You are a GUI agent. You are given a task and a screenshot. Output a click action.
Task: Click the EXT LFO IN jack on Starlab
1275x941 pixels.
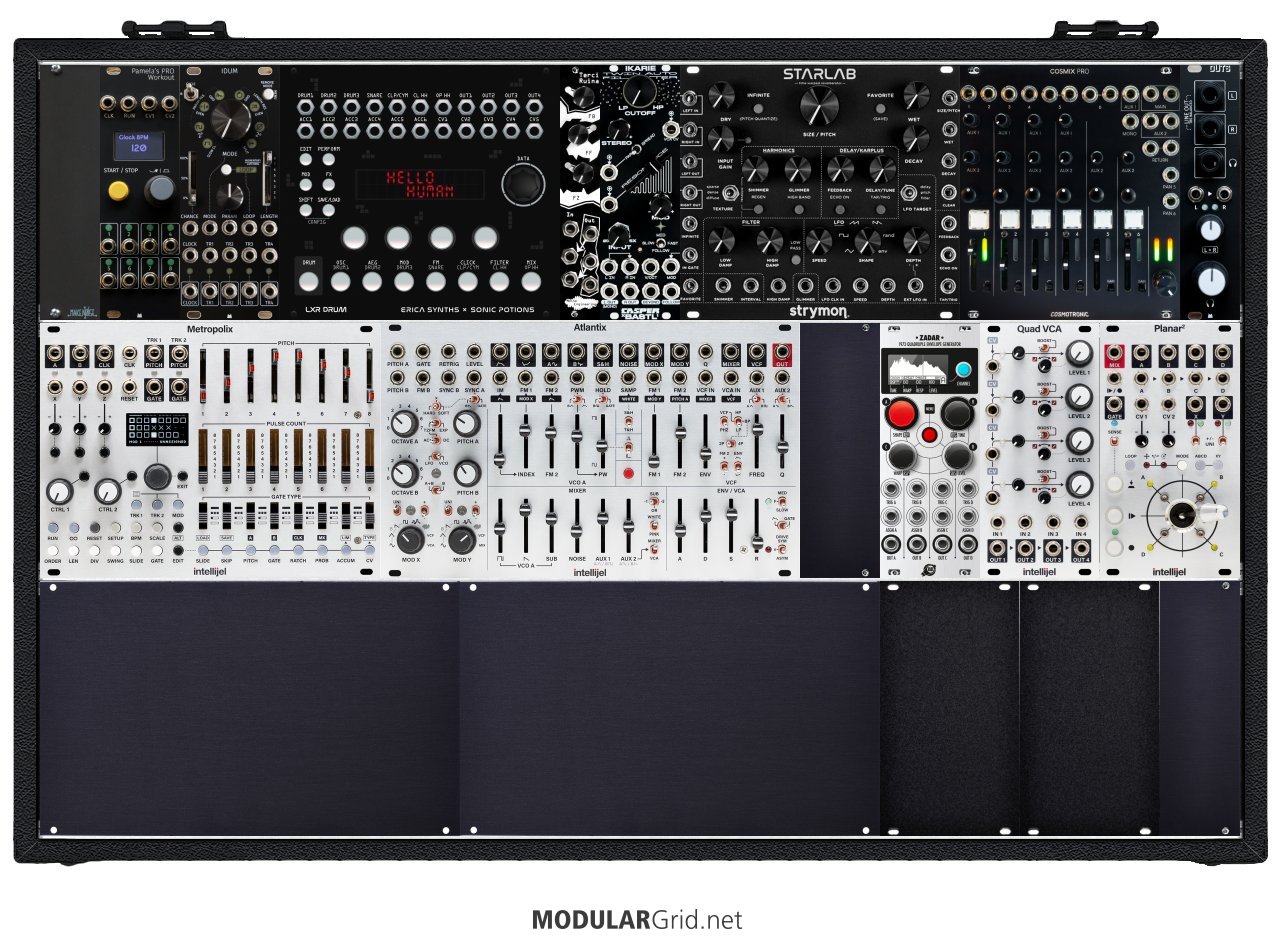pyautogui.click(x=917, y=285)
